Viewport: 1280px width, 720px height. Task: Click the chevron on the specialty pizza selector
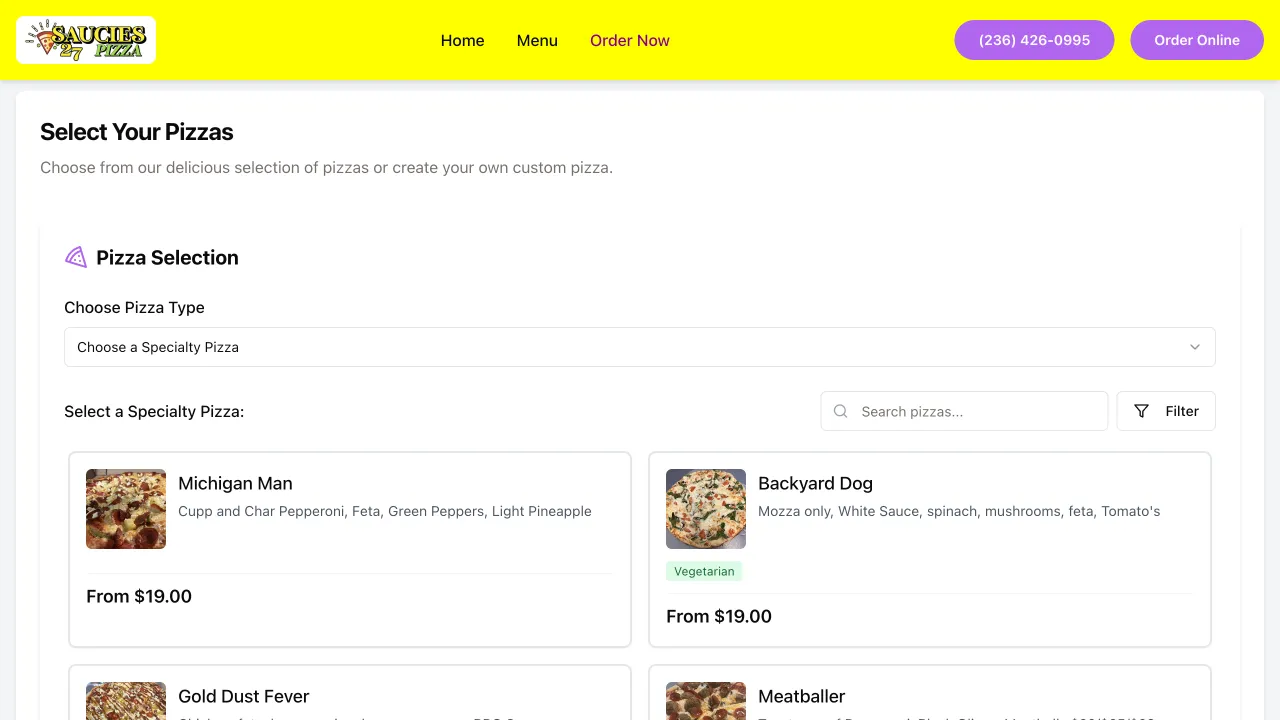(1195, 347)
